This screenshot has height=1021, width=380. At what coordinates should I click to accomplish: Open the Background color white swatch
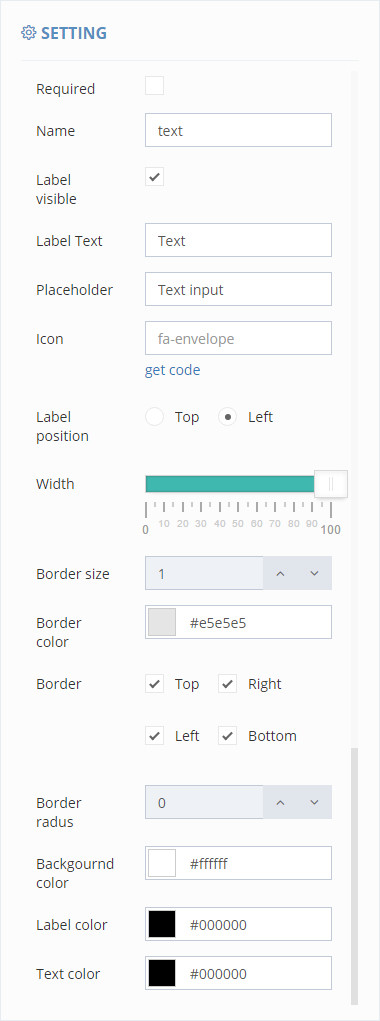(x=162, y=863)
